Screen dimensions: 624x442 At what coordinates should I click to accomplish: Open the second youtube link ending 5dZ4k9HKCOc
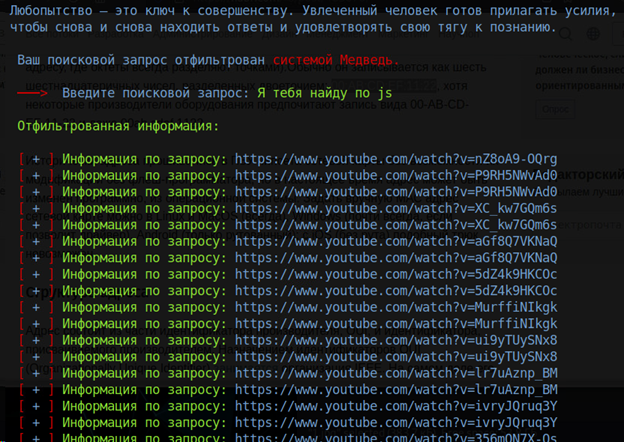tap(396, 291)
